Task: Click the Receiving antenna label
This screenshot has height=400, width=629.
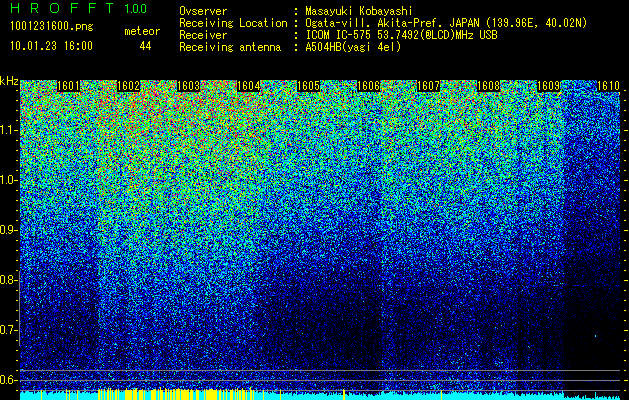Action: point(230,47)
